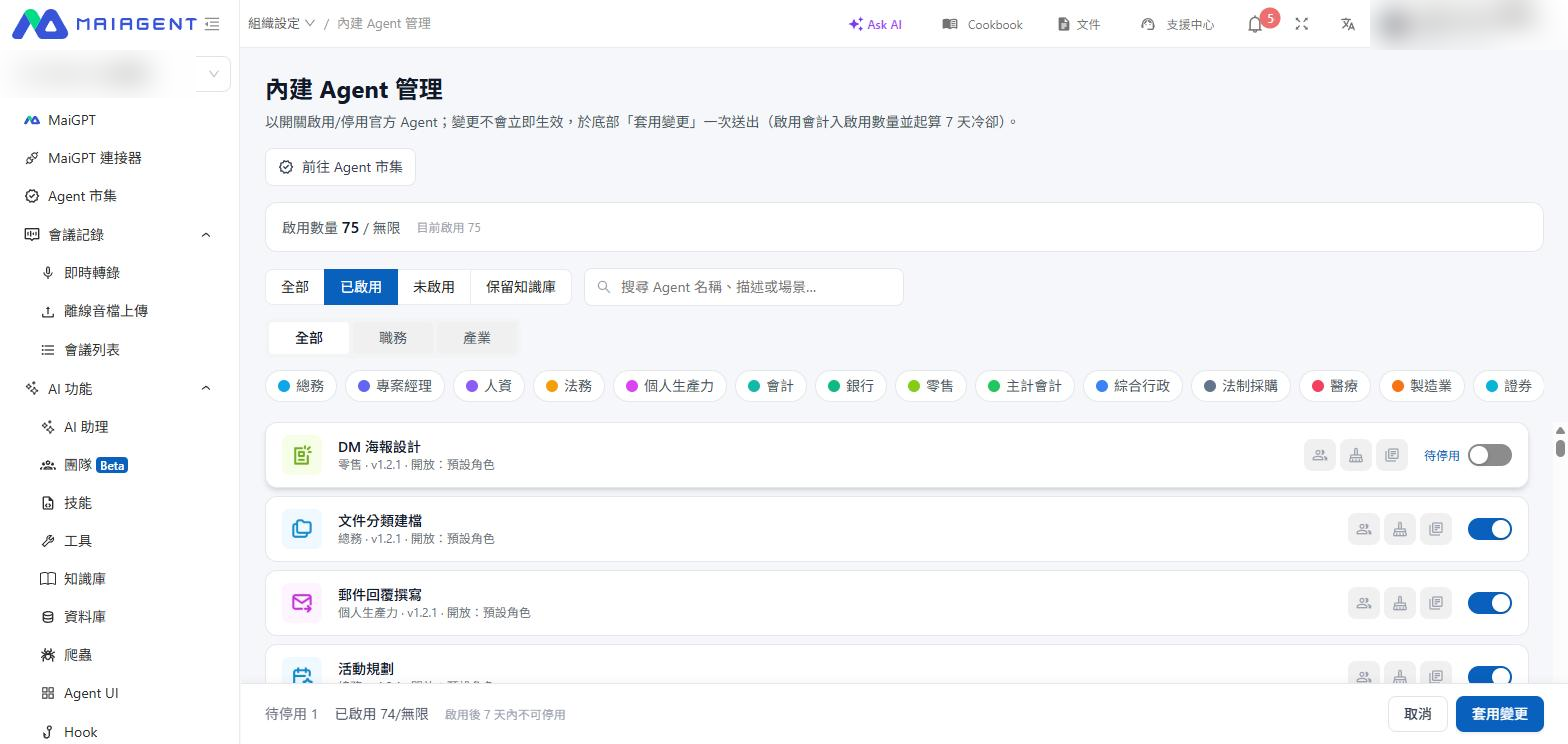Open Ask AI in the top bar
1568x744 pixels.
875,24
